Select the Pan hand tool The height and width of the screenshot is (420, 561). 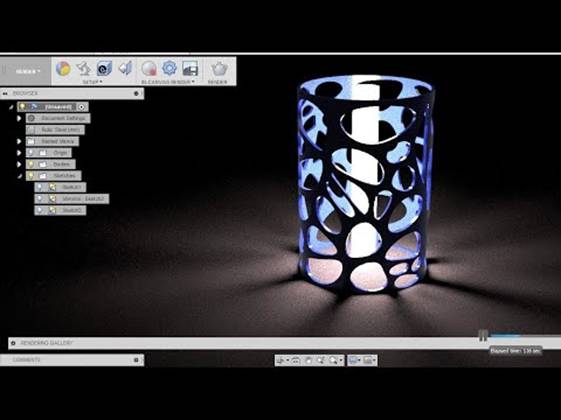(308, 360)
